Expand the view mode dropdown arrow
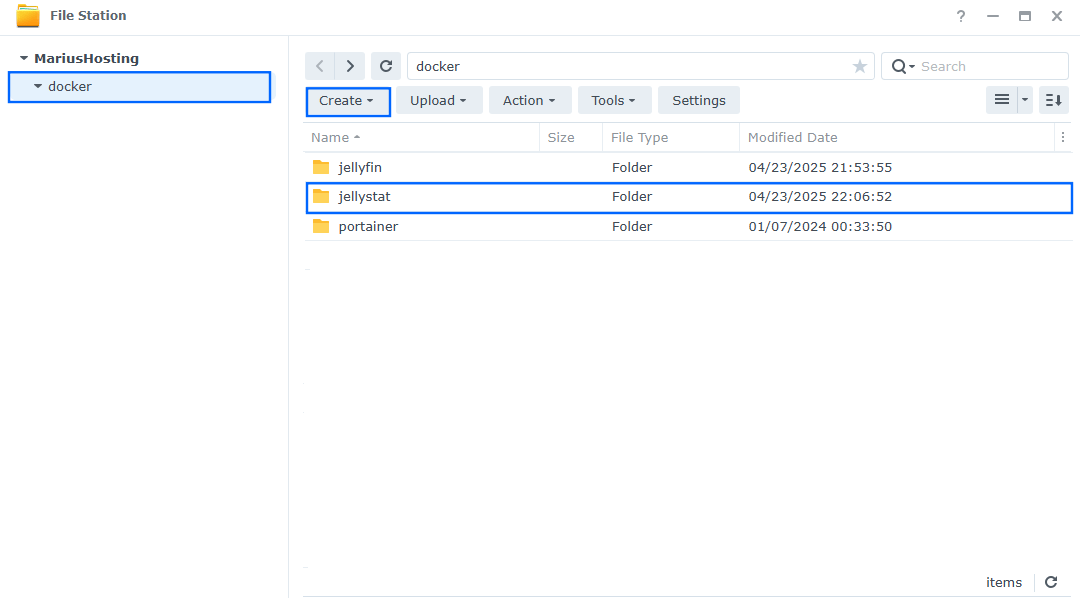Image resolution: width=1080 pixels, height=598 pixels. coord(1025,100)
